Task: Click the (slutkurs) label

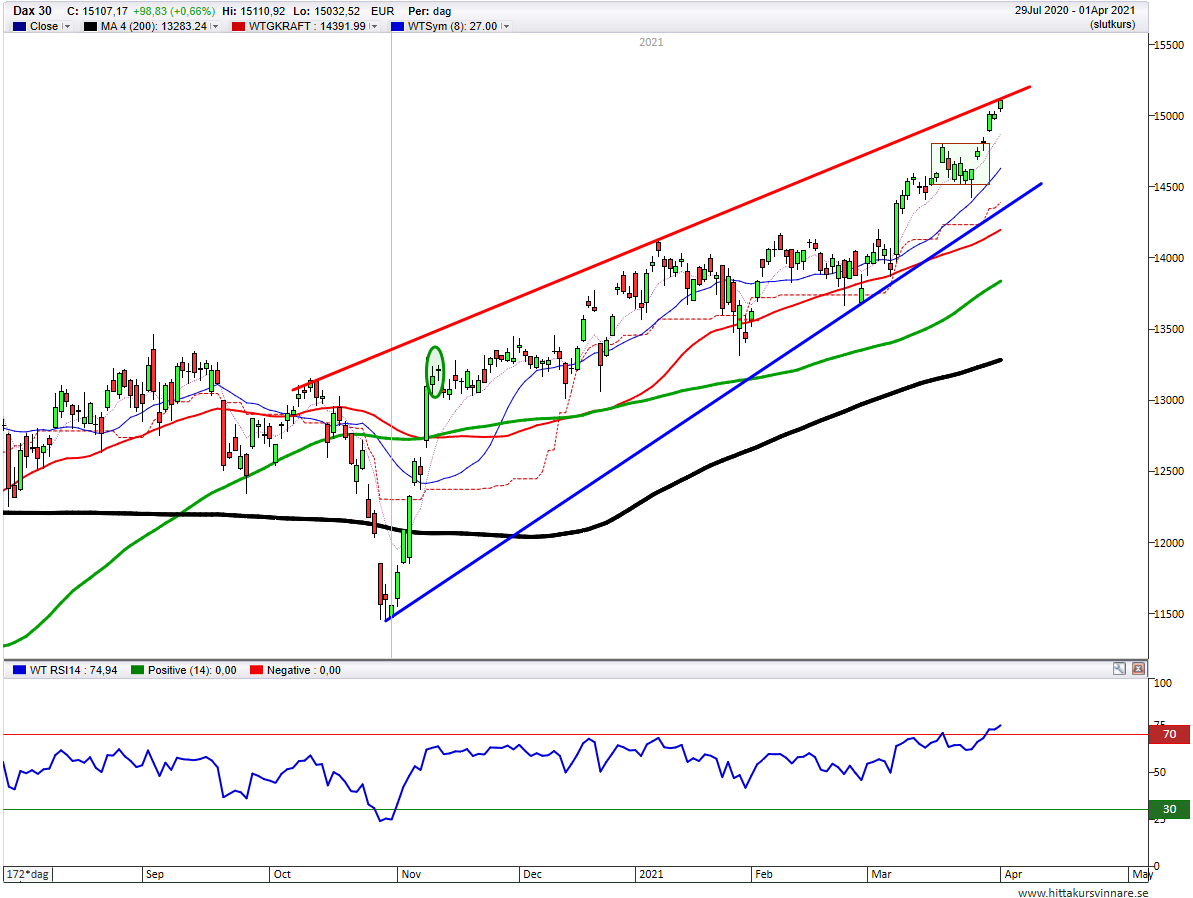Action: coord(1112,24)
